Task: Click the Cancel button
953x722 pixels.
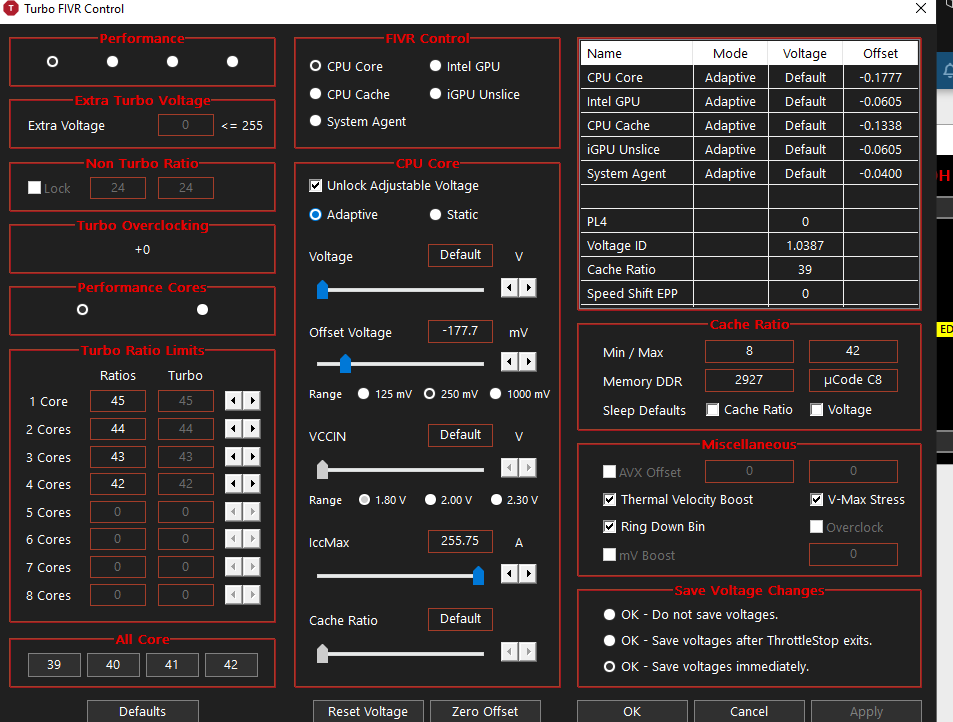Action: (749, 711)
